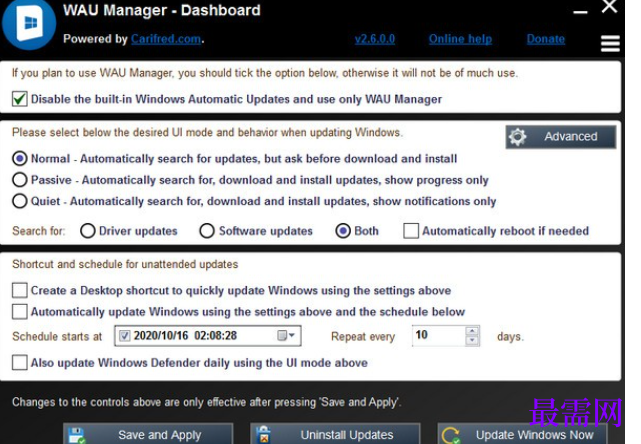This screenshot has width=641, height=444.
Task: Click 'Changes to the controls above' notice
Action: (207, 402)
